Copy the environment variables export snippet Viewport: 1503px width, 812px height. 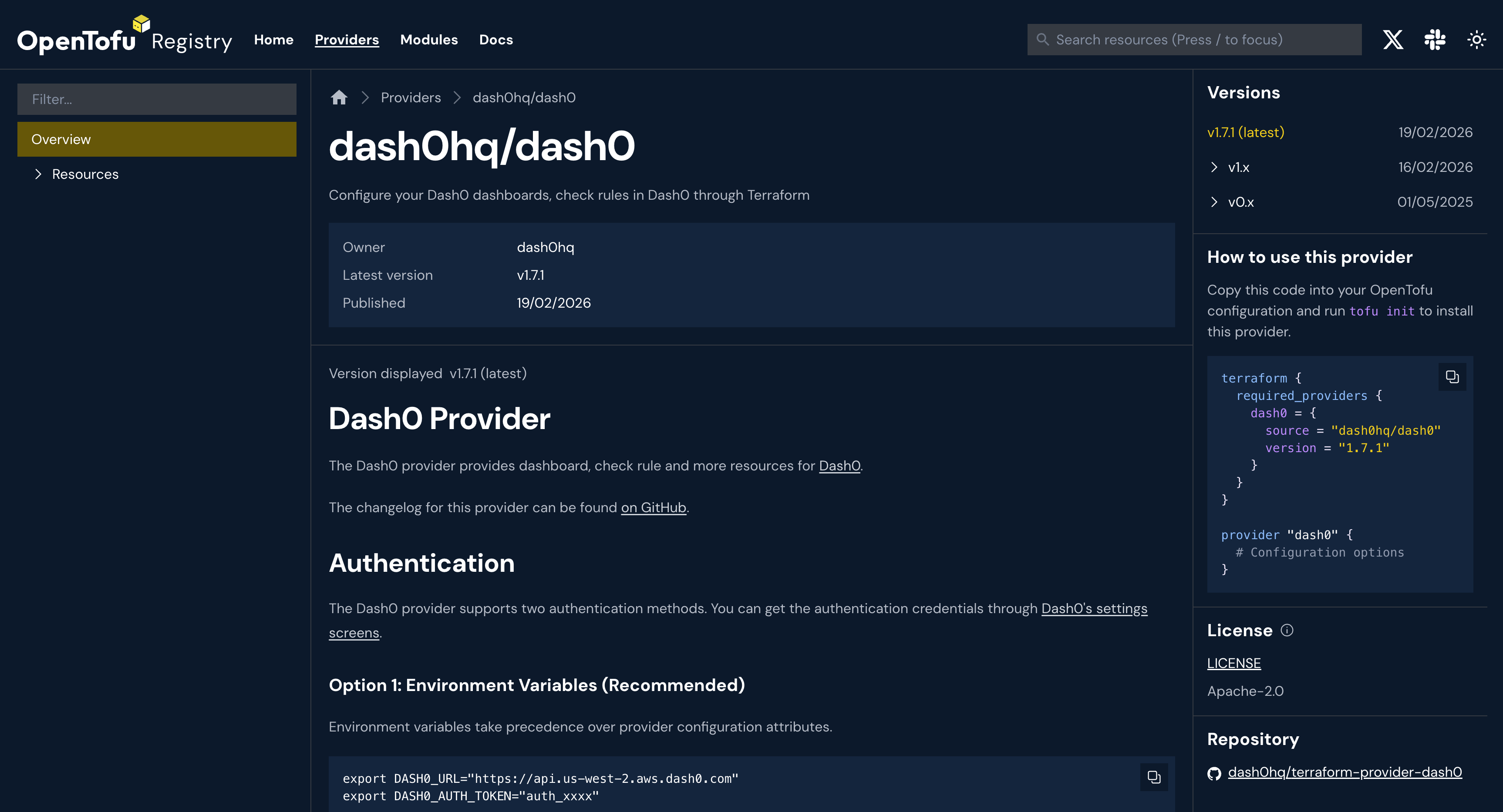pos(1153,777)
